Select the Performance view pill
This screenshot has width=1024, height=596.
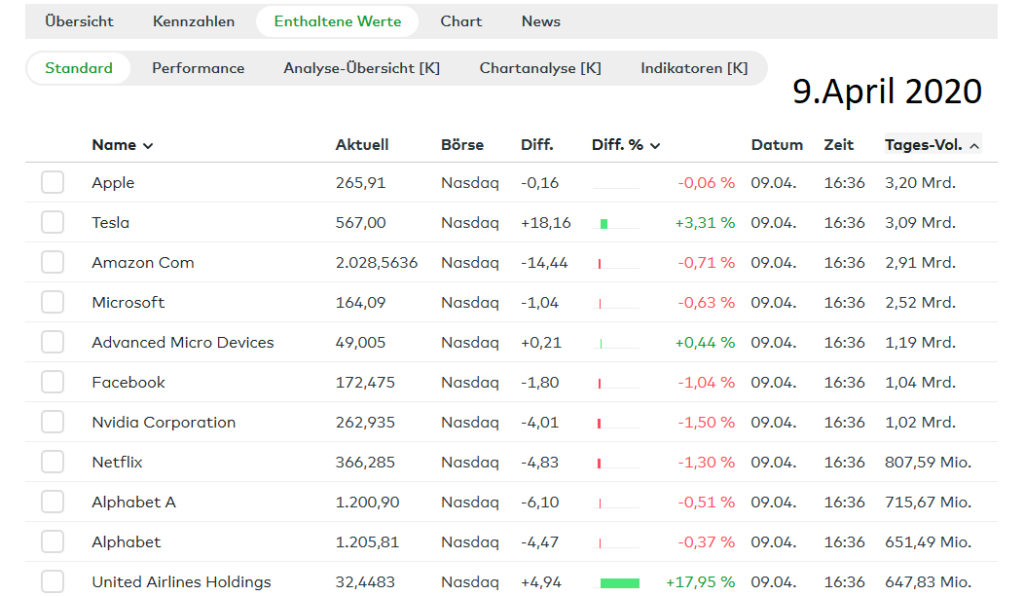pos(198,68)
